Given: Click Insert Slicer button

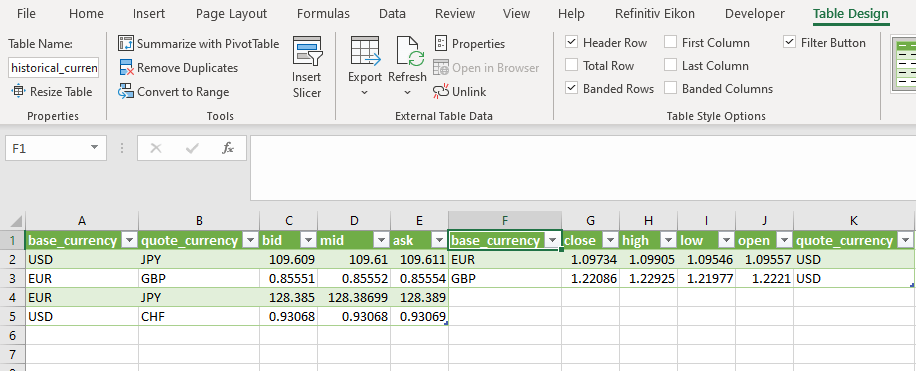Looking at the screenshot, I should 307,68.
